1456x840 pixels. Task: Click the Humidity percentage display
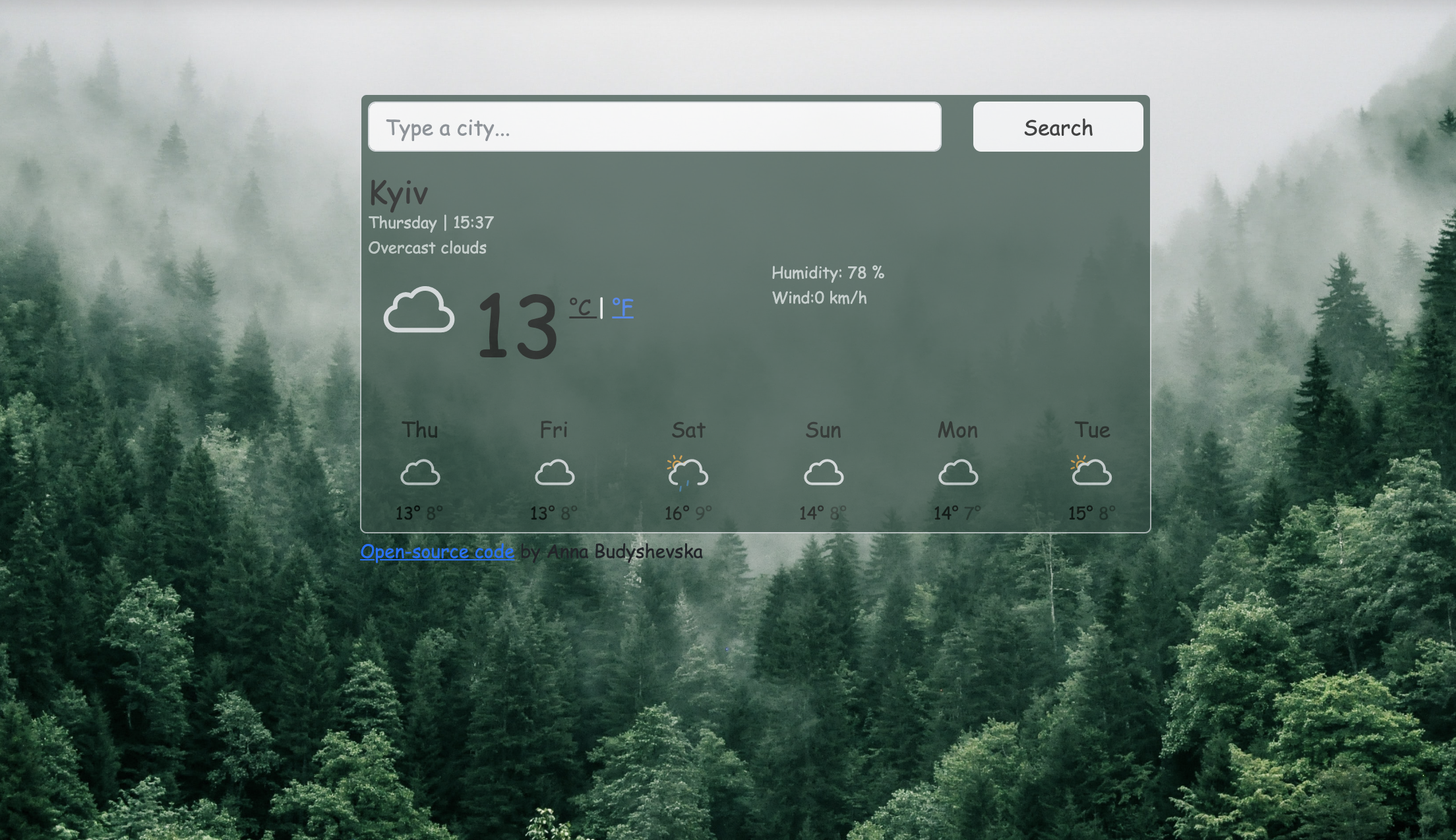coord(828,271)
